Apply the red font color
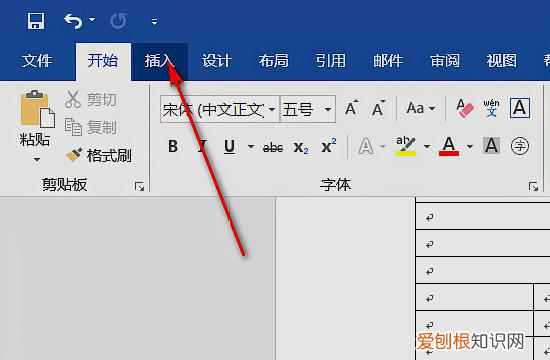Image resolution: width=550 pixels, height=360 pixels. (x=449, y=146)
